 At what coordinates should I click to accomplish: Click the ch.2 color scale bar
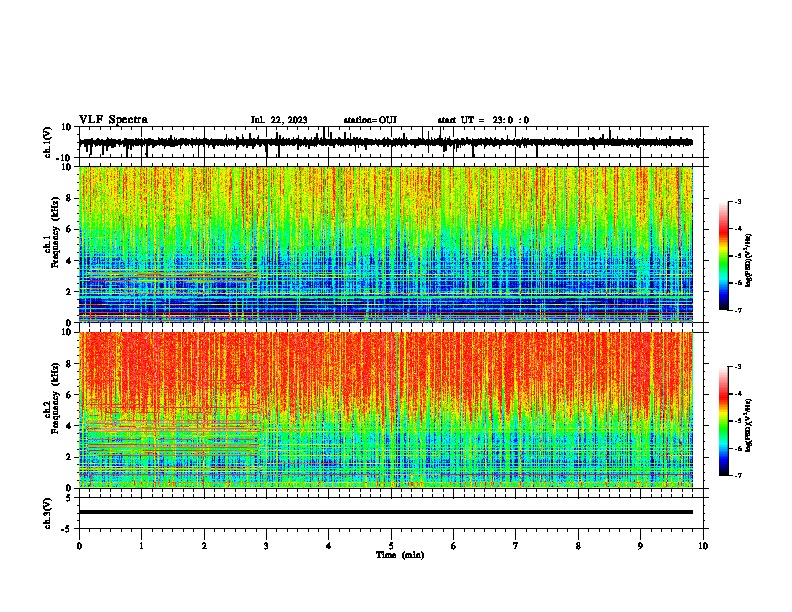tap(724, 421)
